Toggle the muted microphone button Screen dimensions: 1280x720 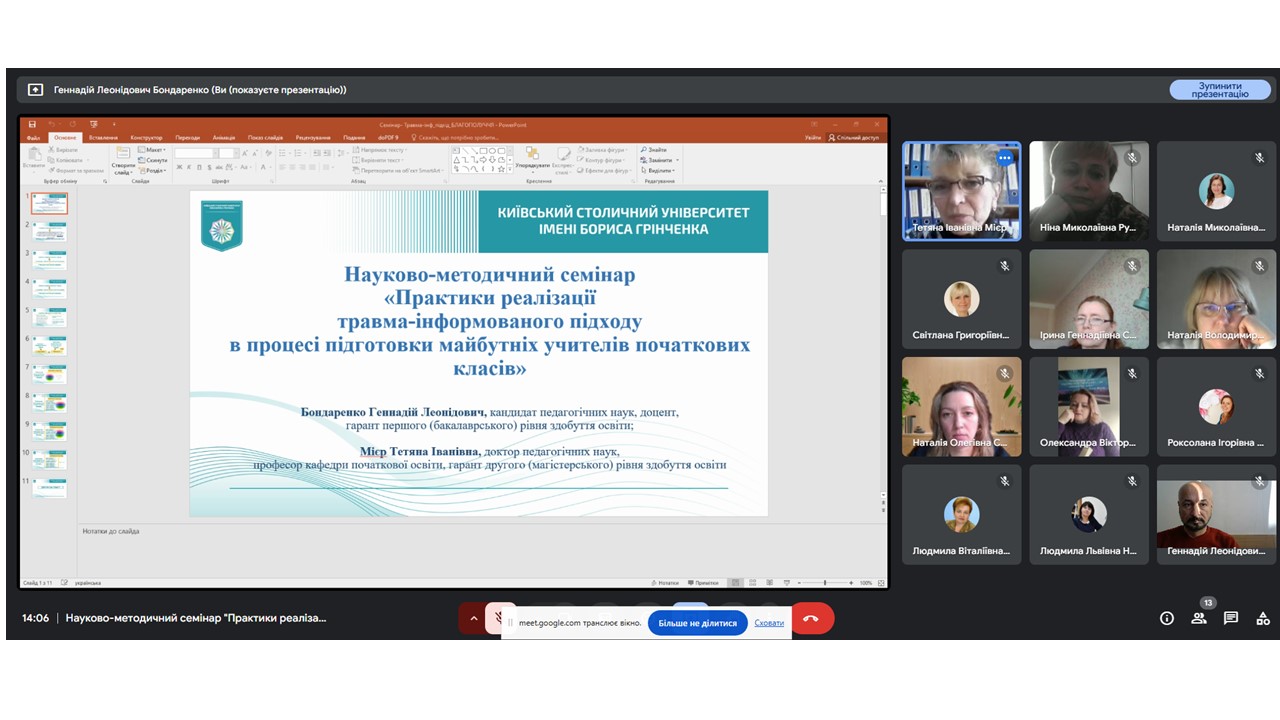(x=500, y=619)
